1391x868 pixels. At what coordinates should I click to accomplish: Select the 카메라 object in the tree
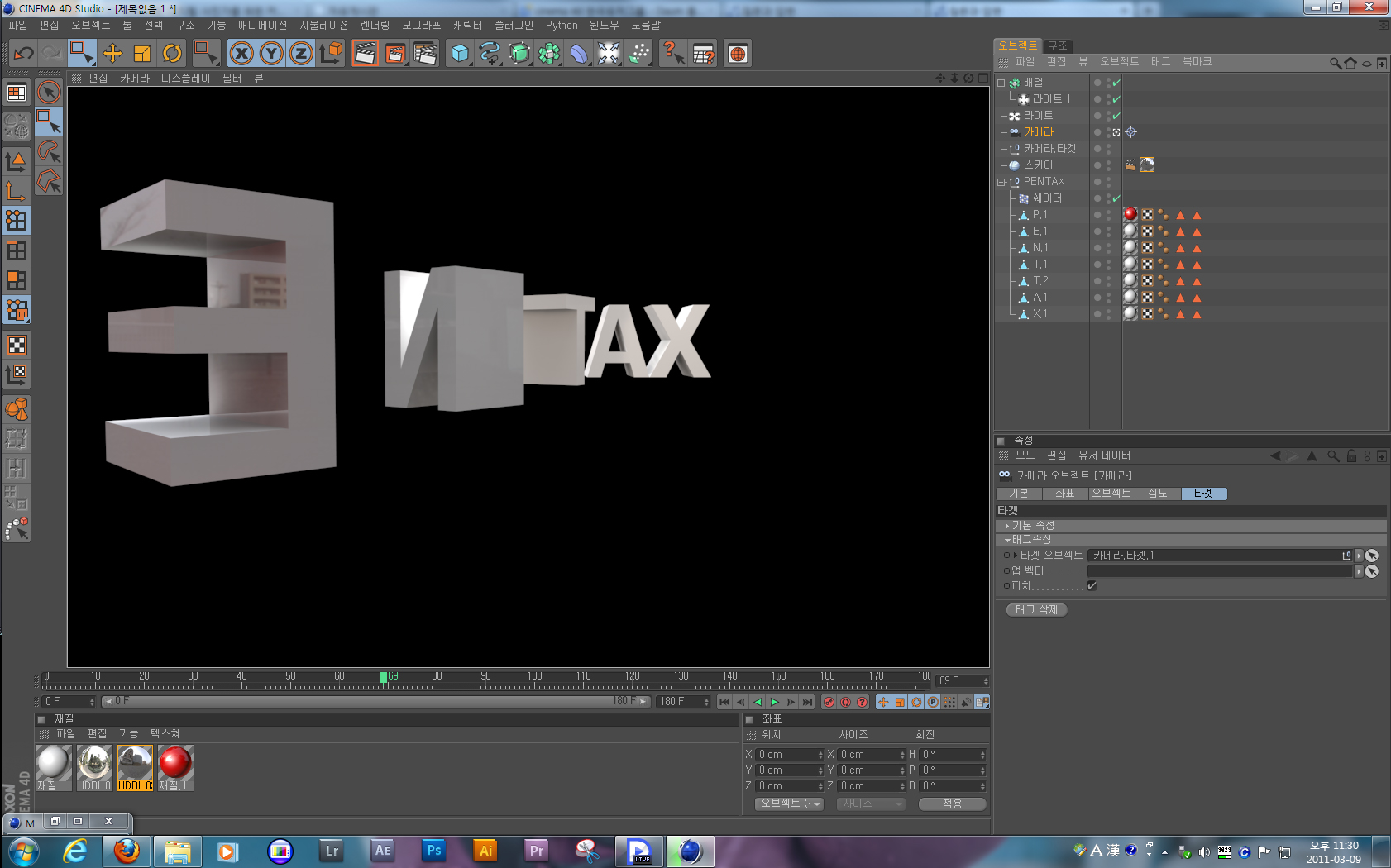(x=1038, y=132)
